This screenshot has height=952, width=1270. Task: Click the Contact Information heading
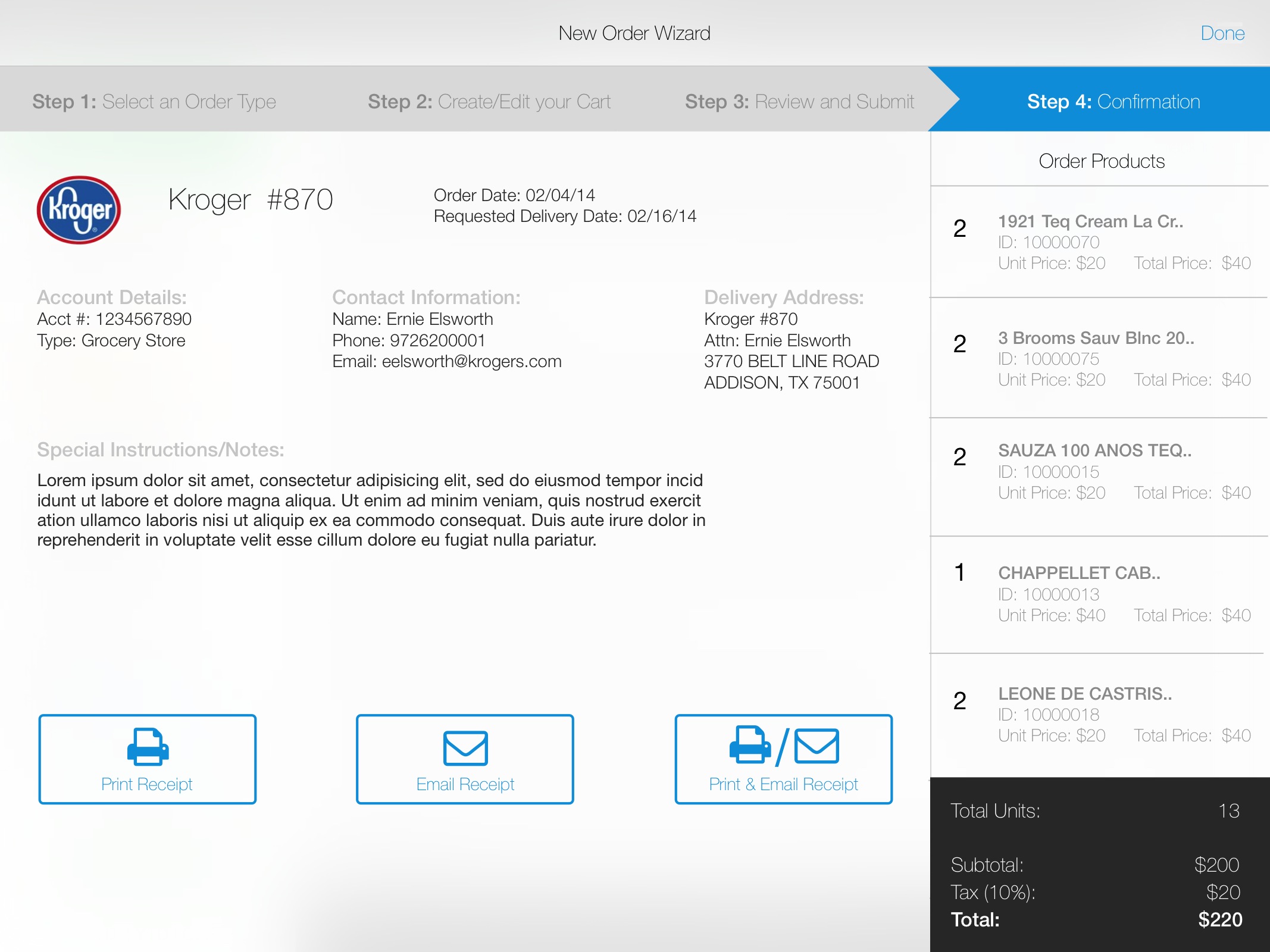(x=426, y=297)
